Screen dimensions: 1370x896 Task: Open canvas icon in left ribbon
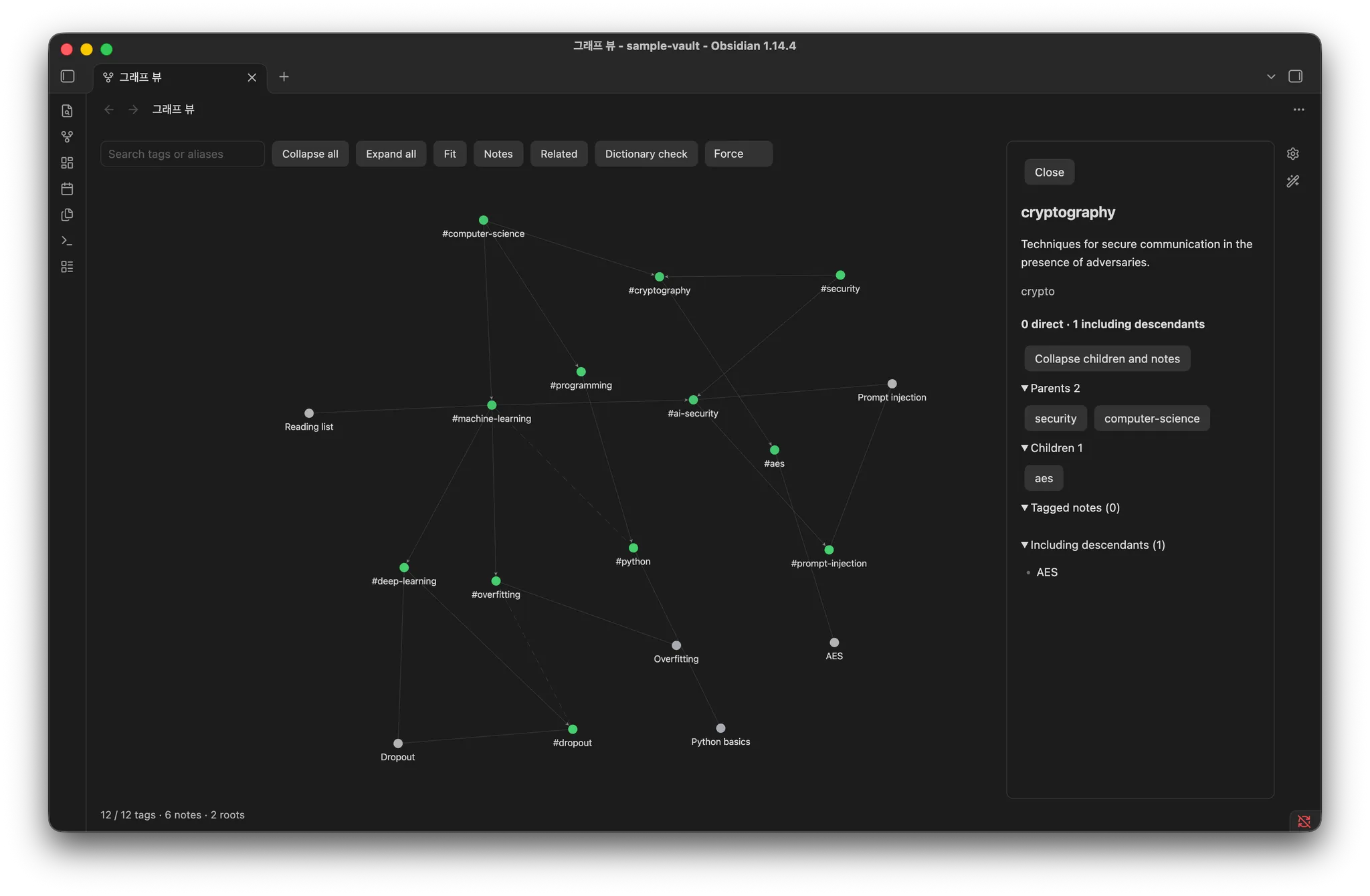[67, 162]
